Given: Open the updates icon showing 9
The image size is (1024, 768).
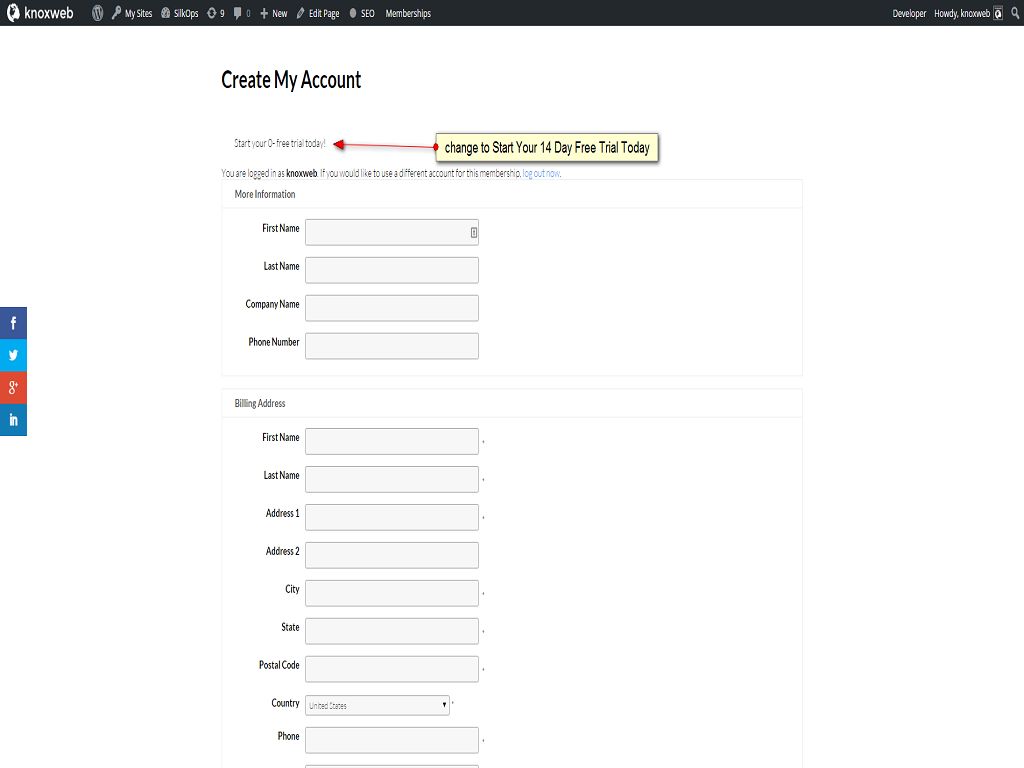Looking at the screenshot, I should [x=215, y=13].
